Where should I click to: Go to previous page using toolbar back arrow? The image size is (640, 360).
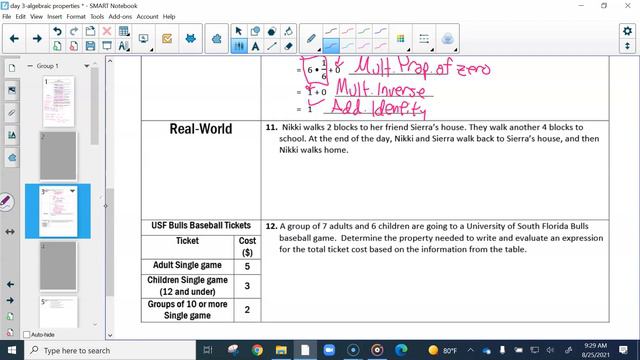tap(14, 39)
